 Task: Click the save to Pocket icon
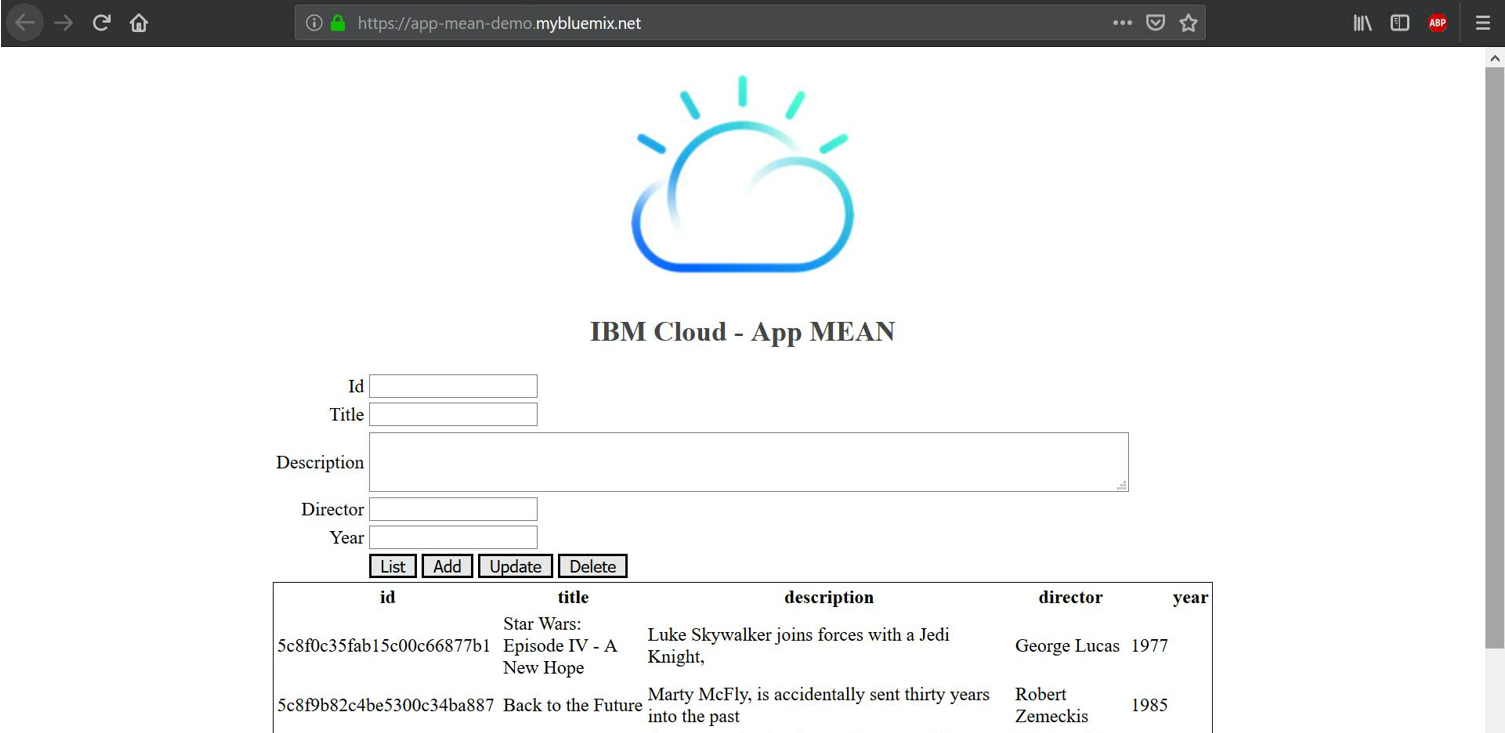click(1155, 21)
